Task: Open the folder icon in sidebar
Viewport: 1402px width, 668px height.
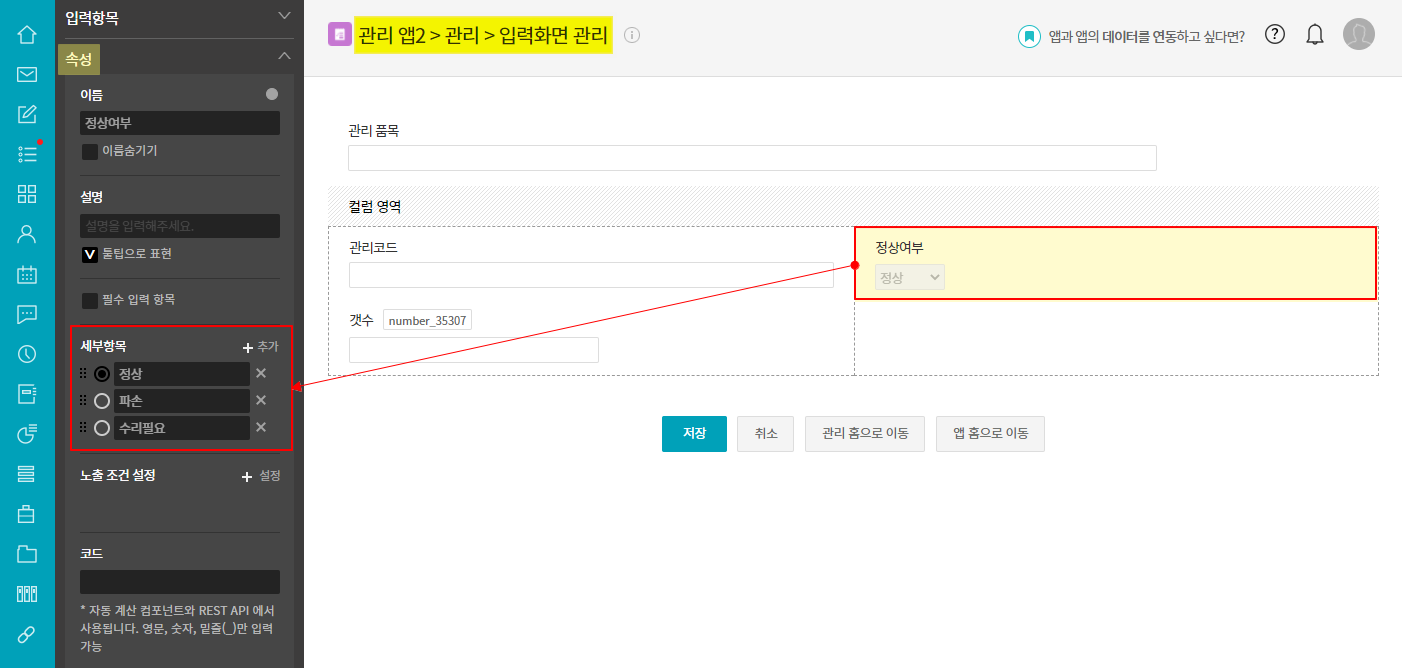Action: coord(27,554)
